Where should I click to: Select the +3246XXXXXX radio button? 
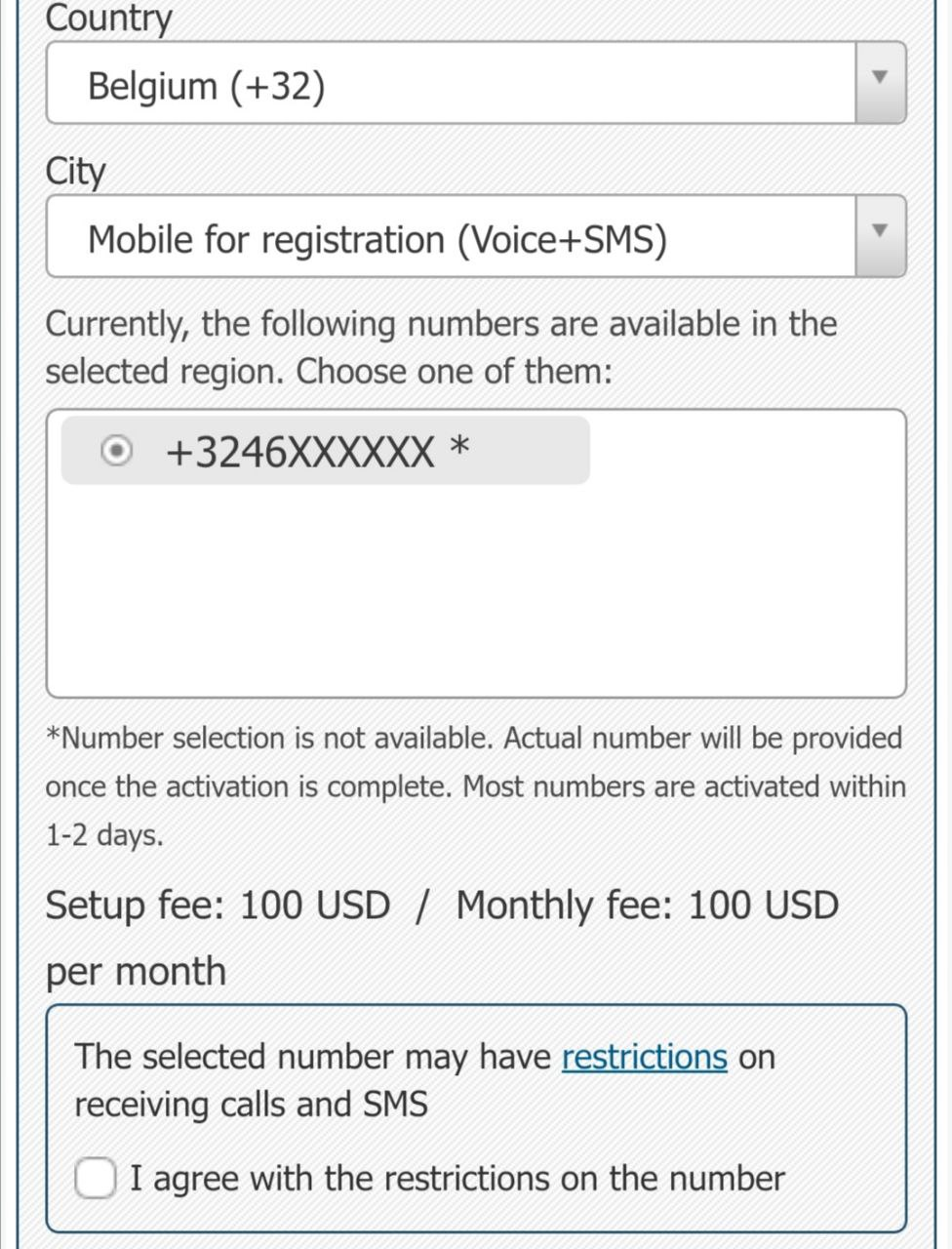(117, 451)
